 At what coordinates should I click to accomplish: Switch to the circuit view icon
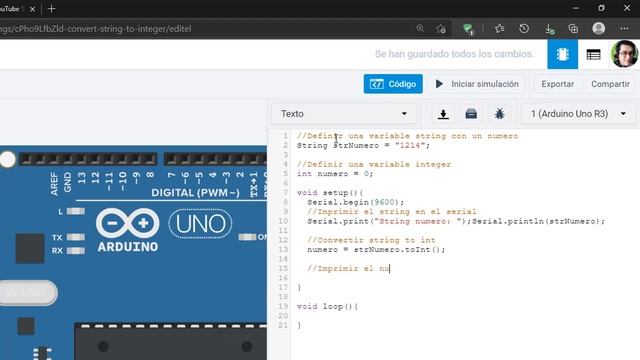[562, 54]
